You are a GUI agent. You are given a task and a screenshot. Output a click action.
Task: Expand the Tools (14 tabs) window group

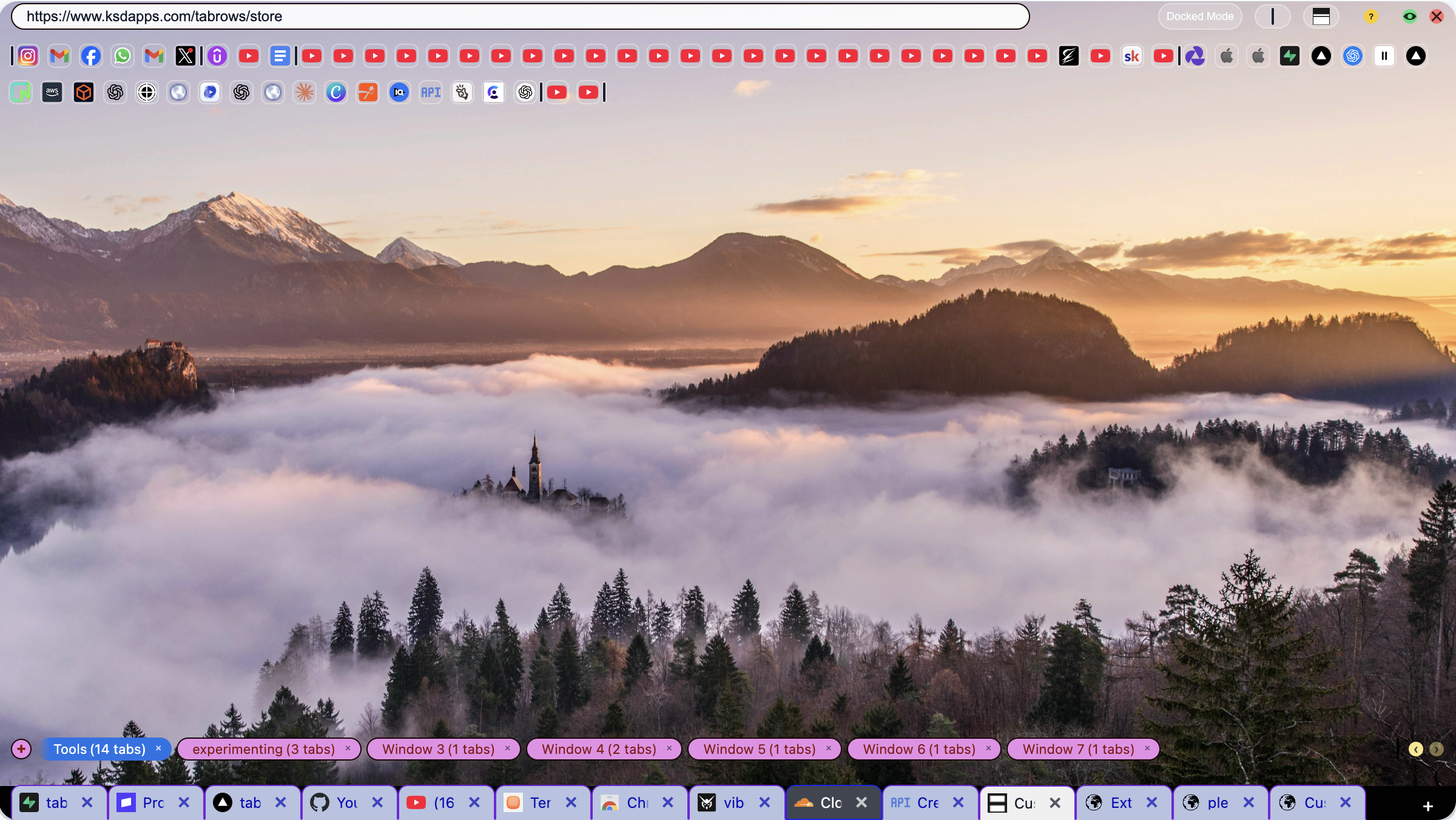click(x=99, y=749)
